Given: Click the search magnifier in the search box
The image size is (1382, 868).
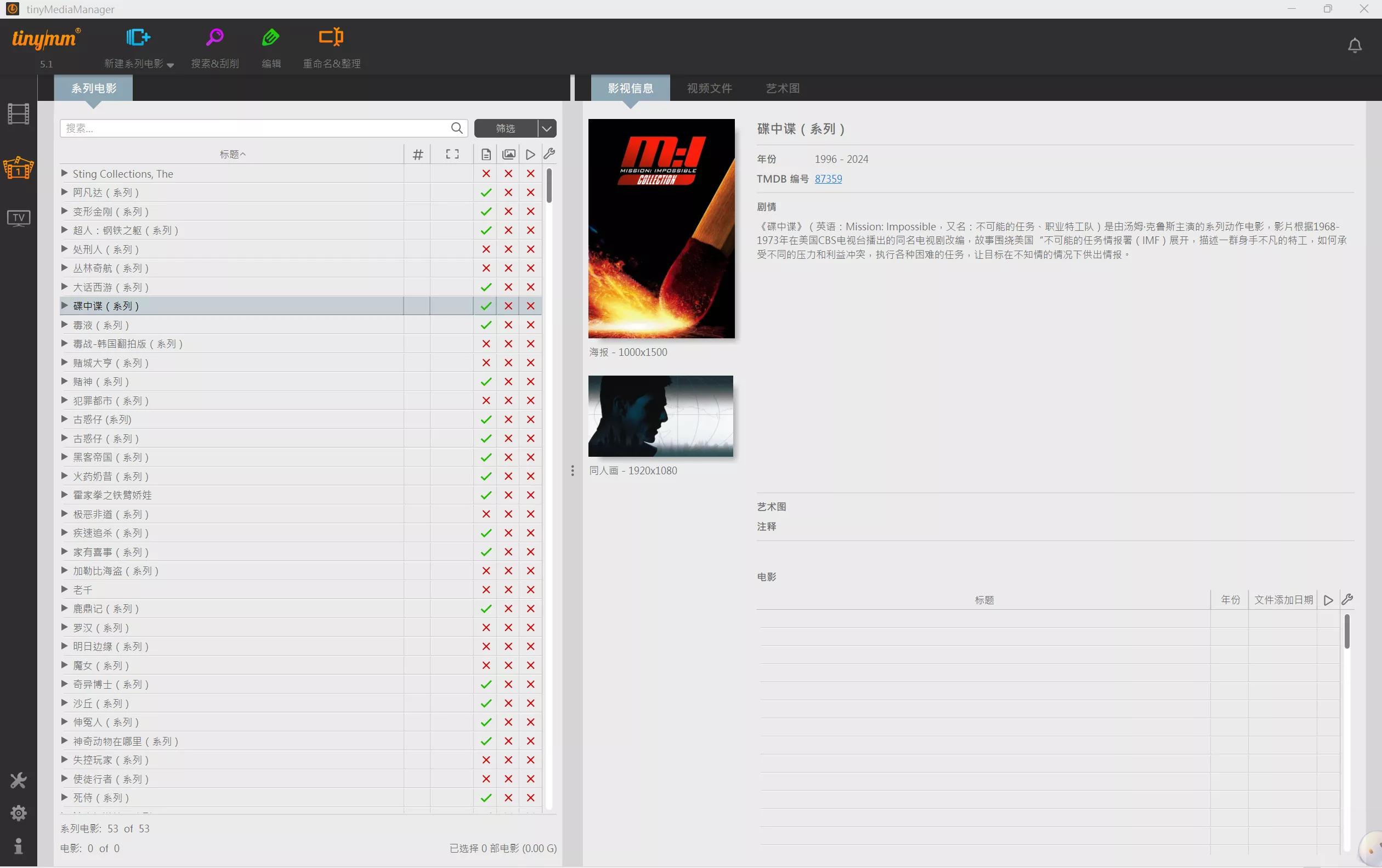Looking at the screenshot, I should point(457,128).
